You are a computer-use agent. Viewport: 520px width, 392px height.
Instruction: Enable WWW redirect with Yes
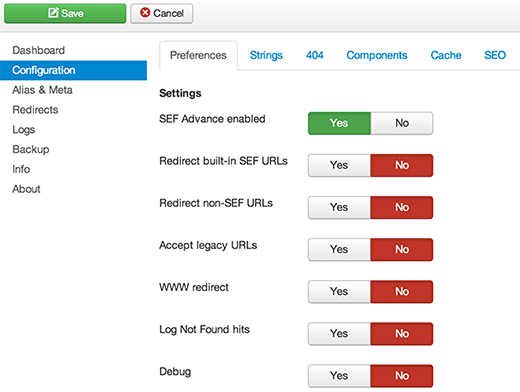tap(339, 292)
